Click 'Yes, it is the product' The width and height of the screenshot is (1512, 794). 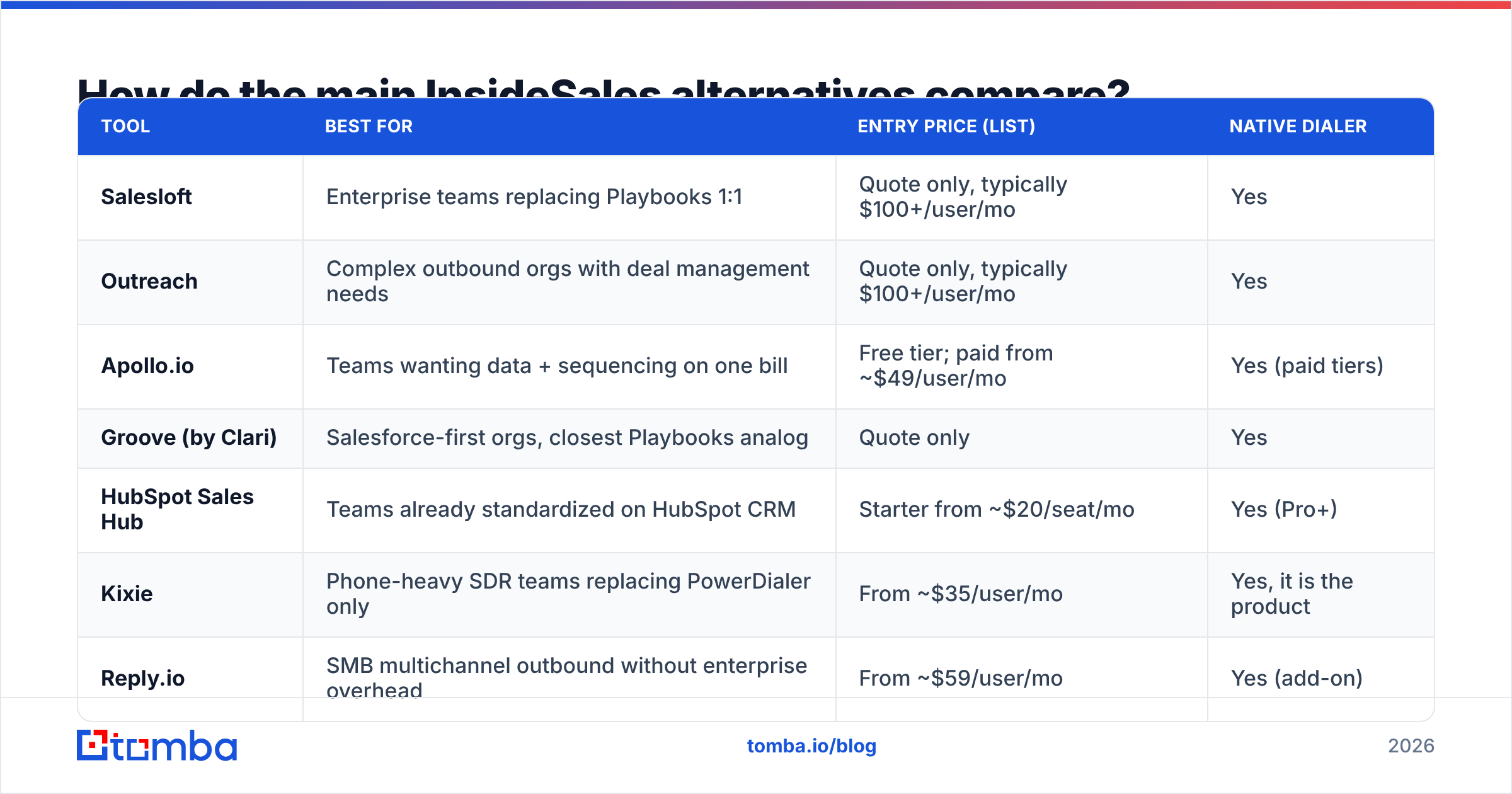[1292, 594]
